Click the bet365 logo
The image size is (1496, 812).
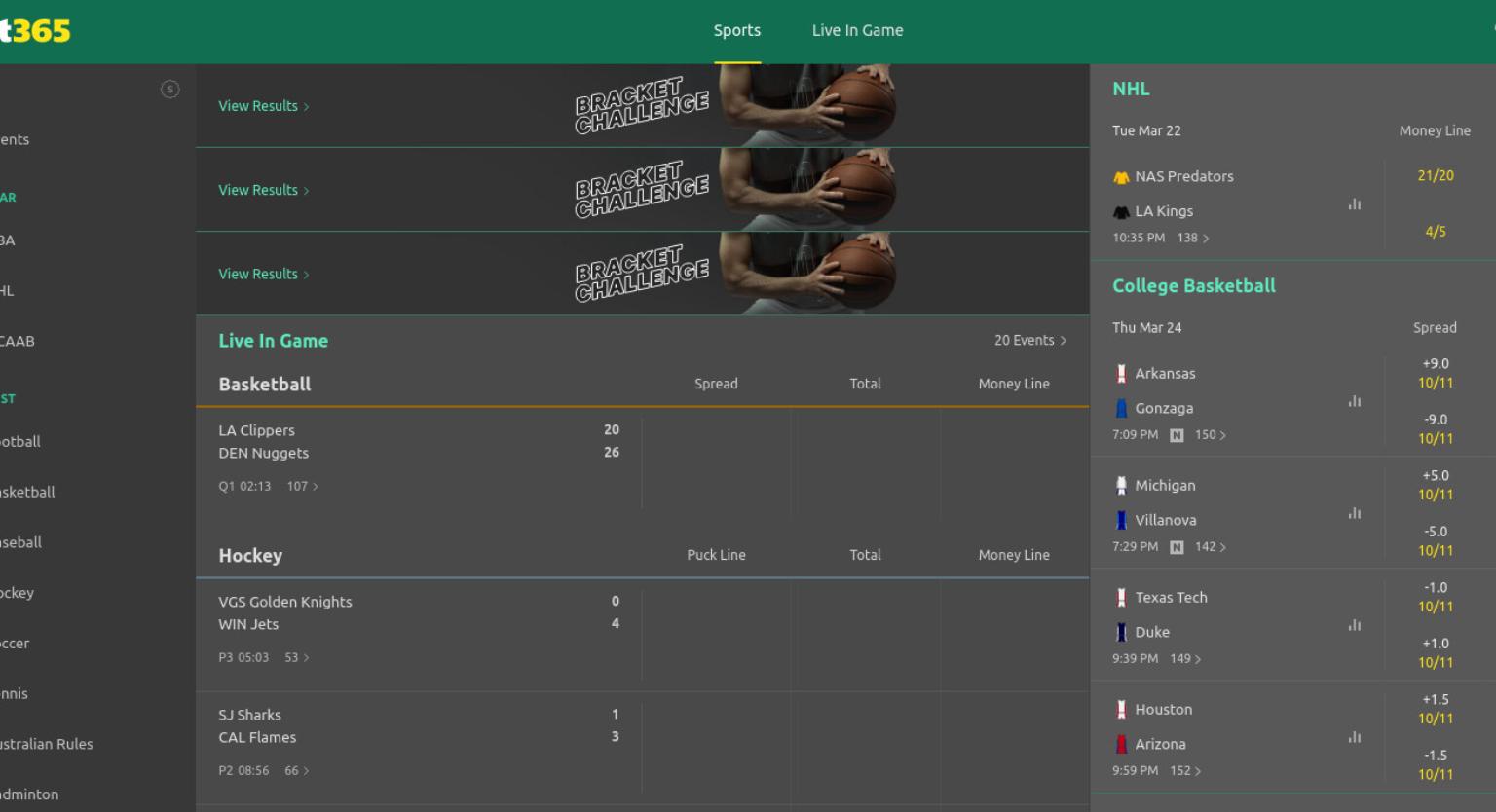(x=35, y=31)
